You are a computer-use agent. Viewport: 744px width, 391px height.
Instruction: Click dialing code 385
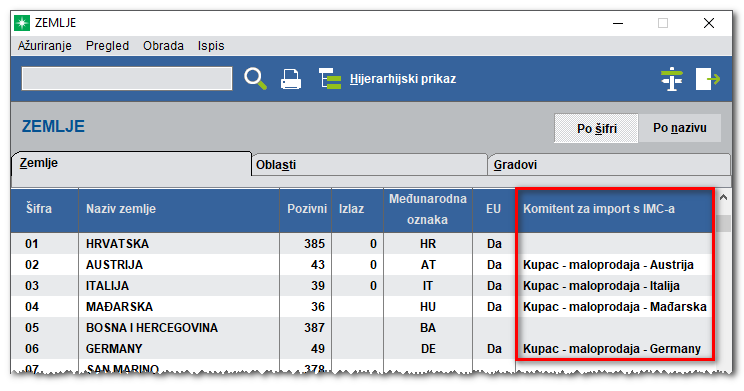(315, 244)
